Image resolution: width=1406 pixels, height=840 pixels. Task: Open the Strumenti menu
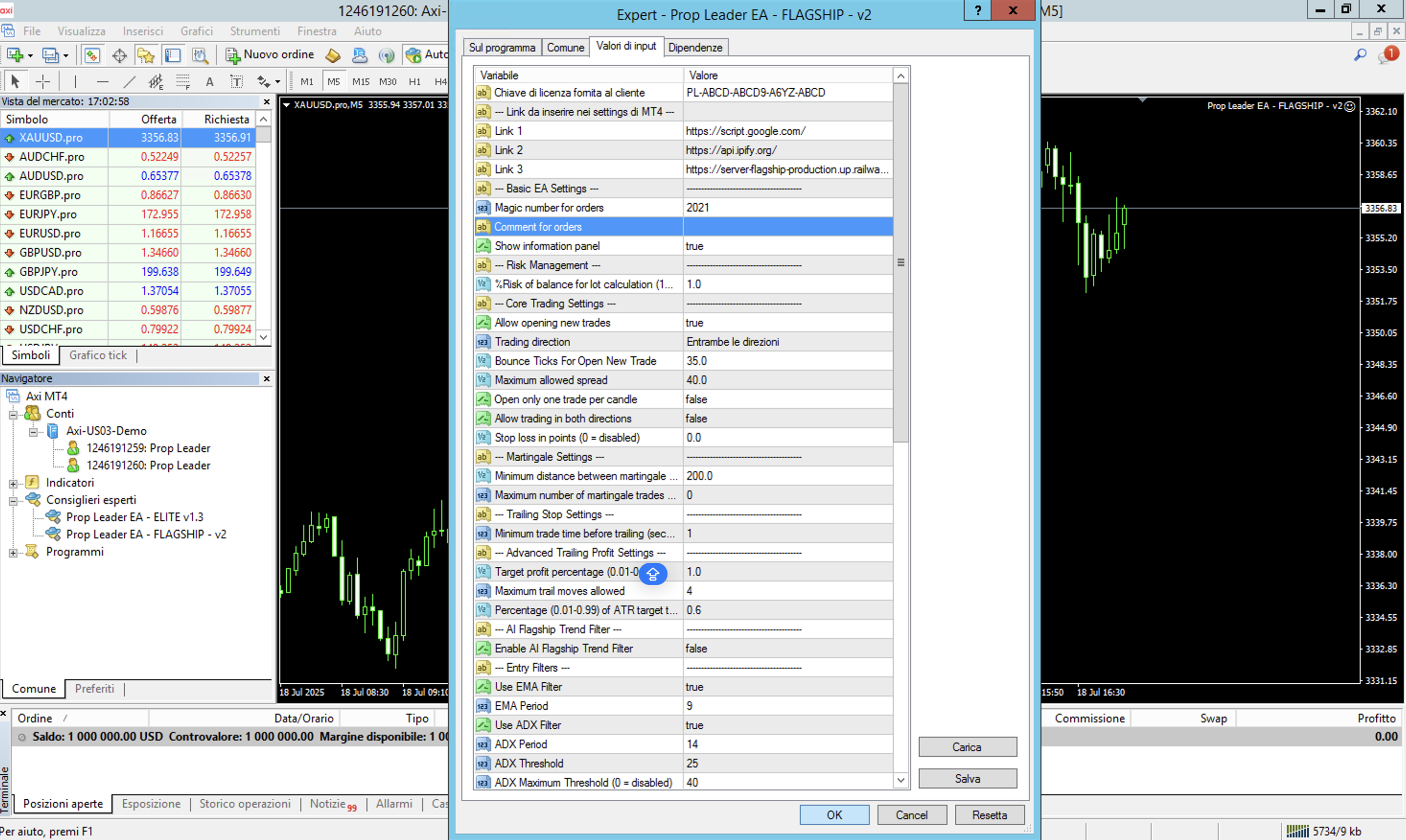pos(254,31)
